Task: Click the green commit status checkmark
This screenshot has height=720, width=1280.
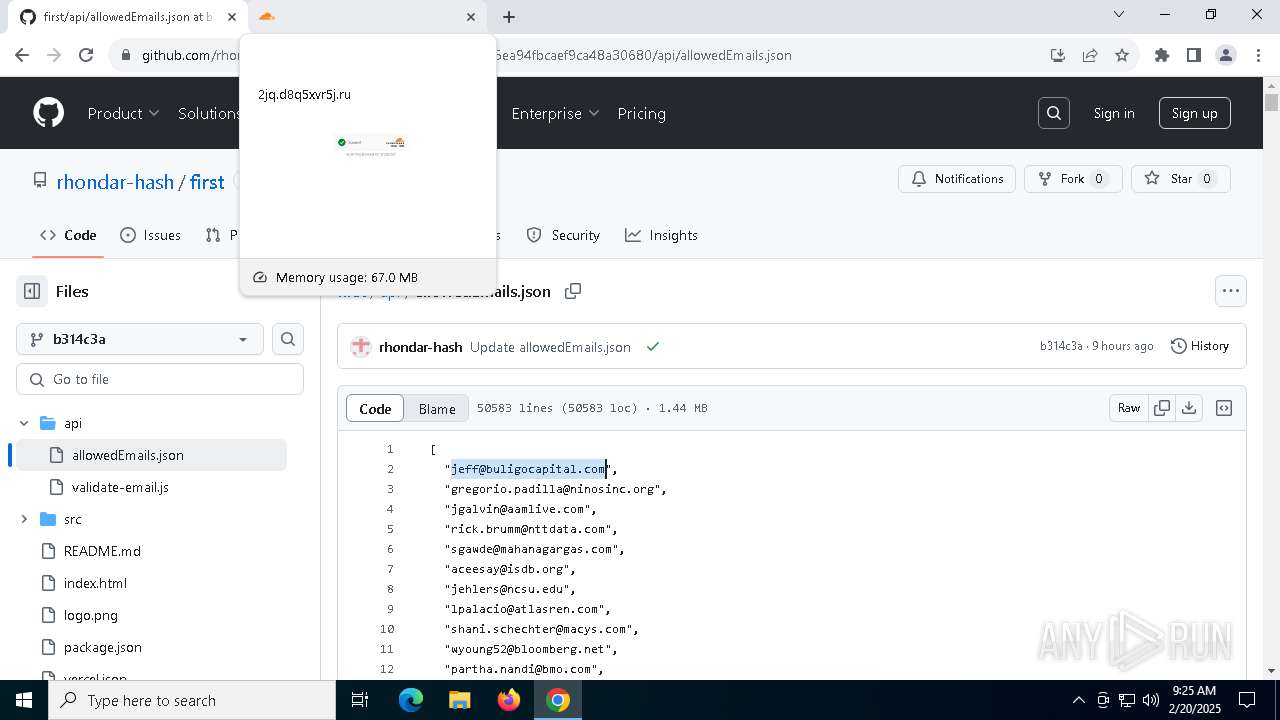Action: pyautogui.click(x=653, y=347)
